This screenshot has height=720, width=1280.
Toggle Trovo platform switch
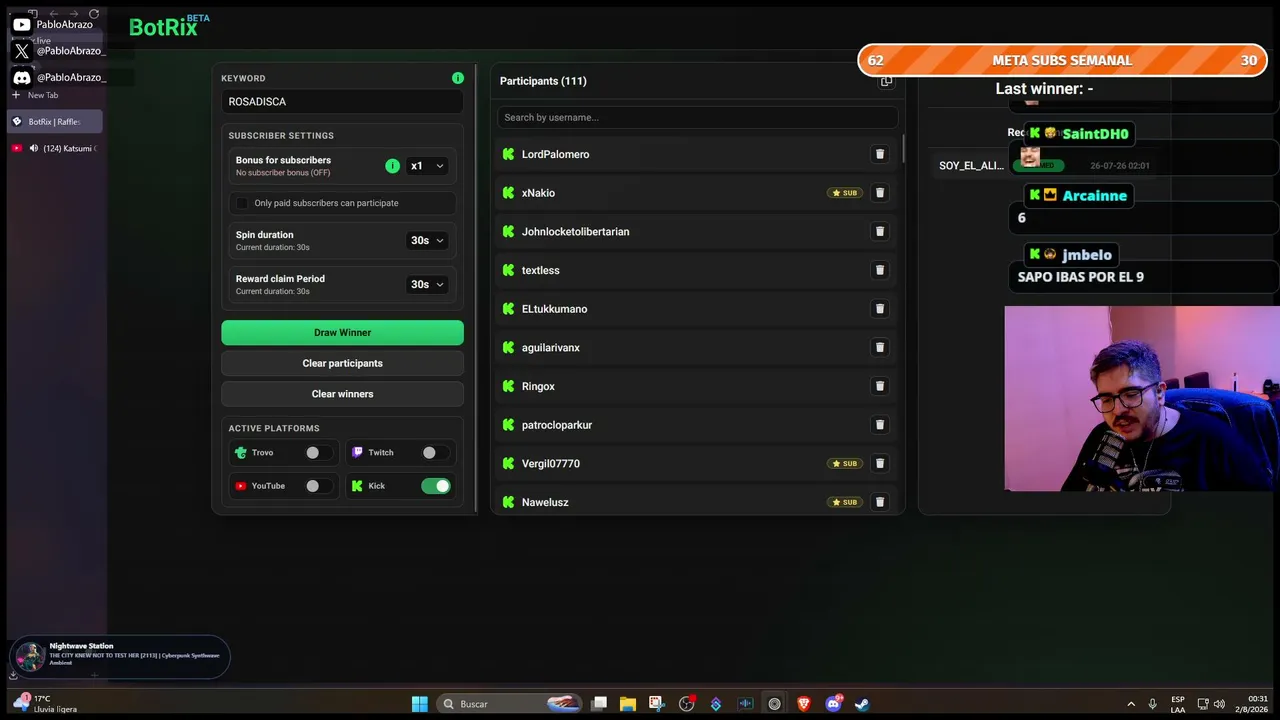[317, 453]
